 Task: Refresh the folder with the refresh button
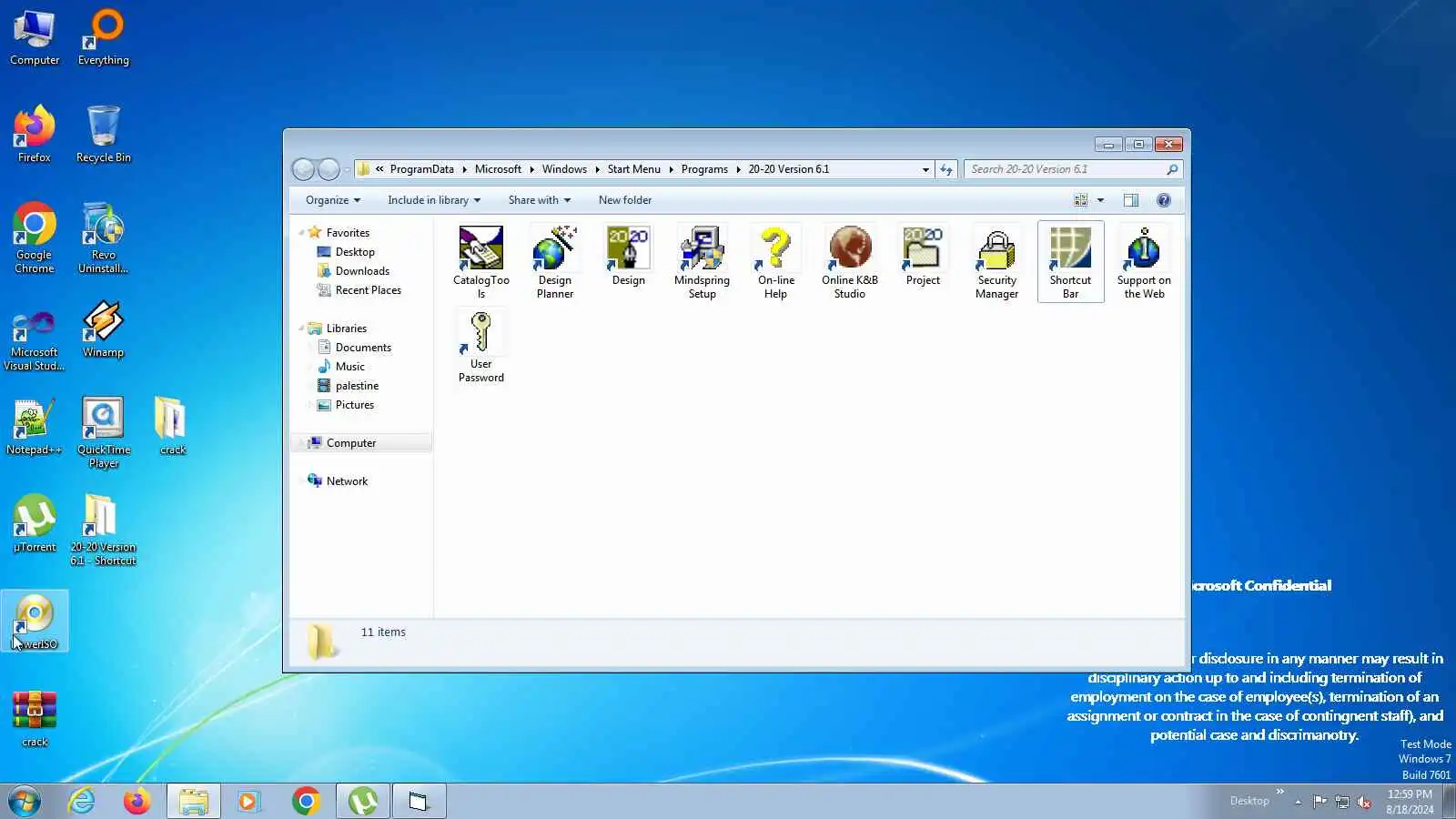[946, 169]
